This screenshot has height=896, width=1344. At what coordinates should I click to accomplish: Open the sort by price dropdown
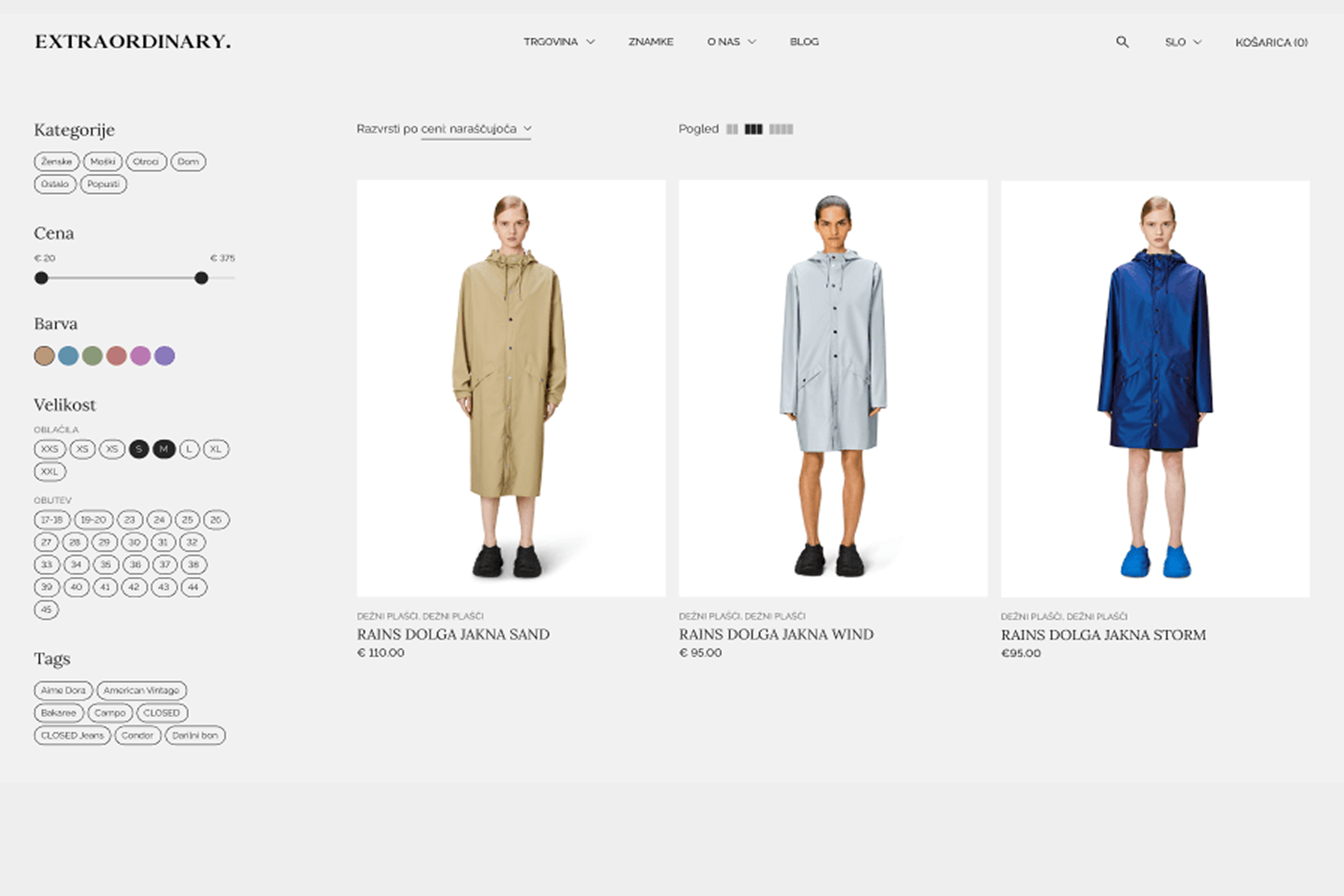point(475,129)
